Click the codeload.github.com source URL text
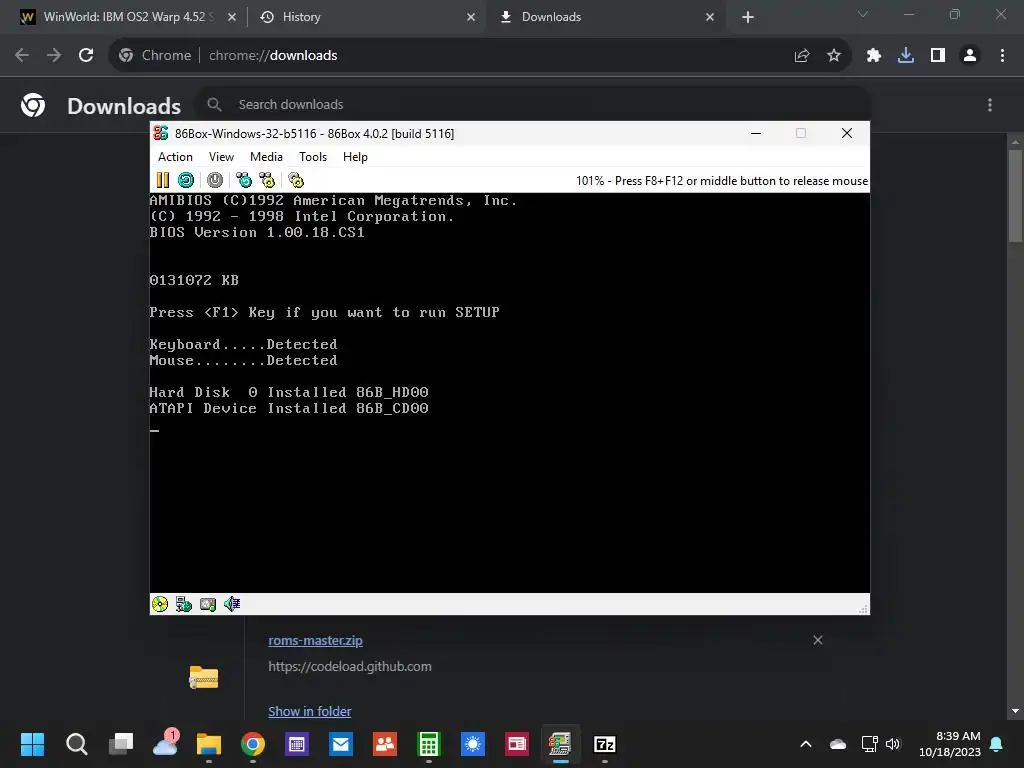 tap(350, 667)
